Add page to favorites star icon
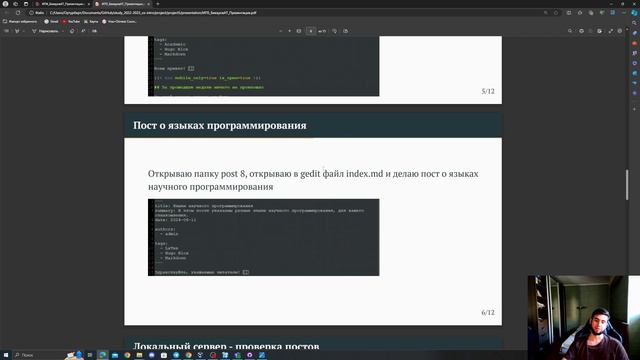 [556, 13]
